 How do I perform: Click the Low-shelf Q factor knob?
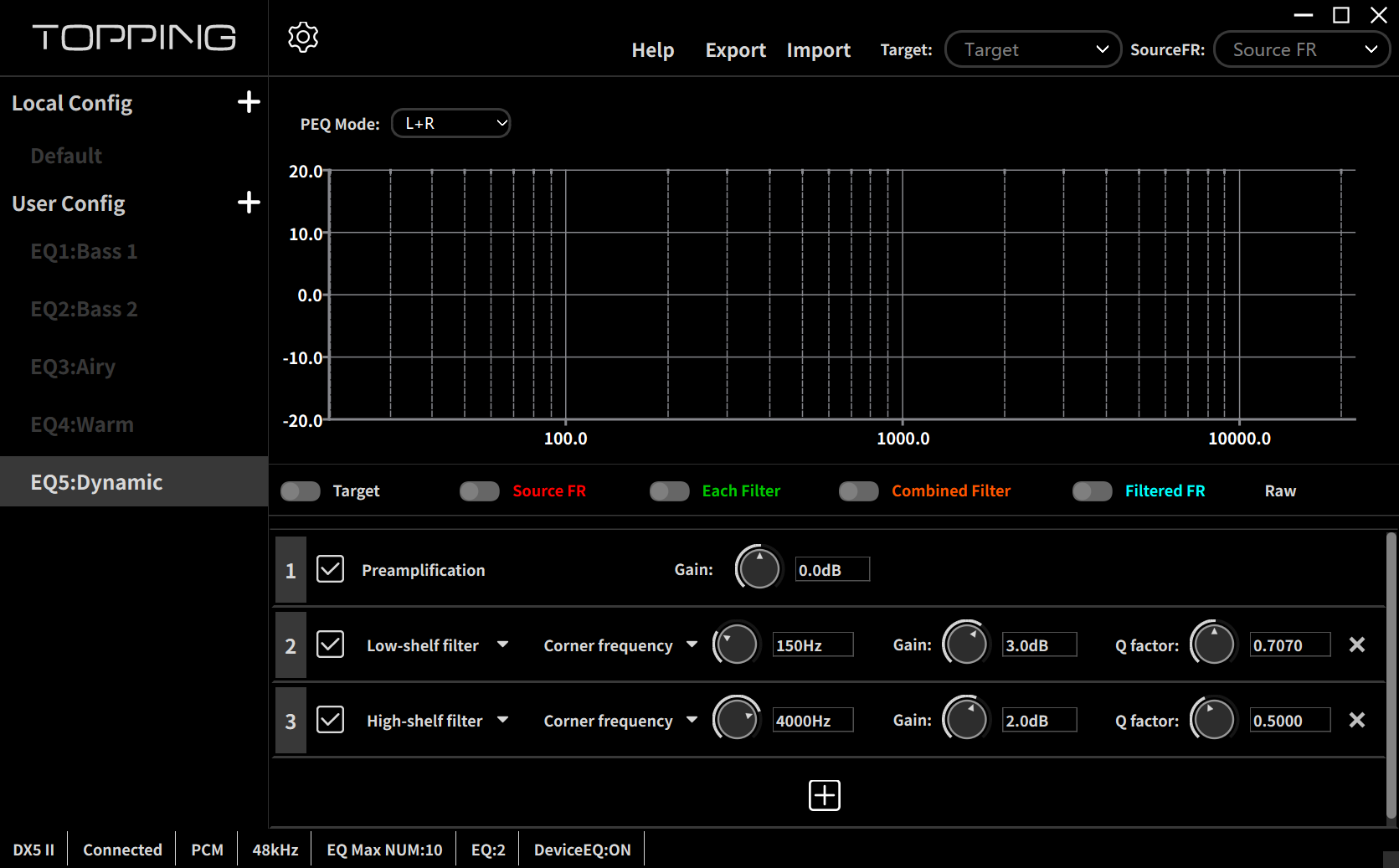(x=1214, y=645)
